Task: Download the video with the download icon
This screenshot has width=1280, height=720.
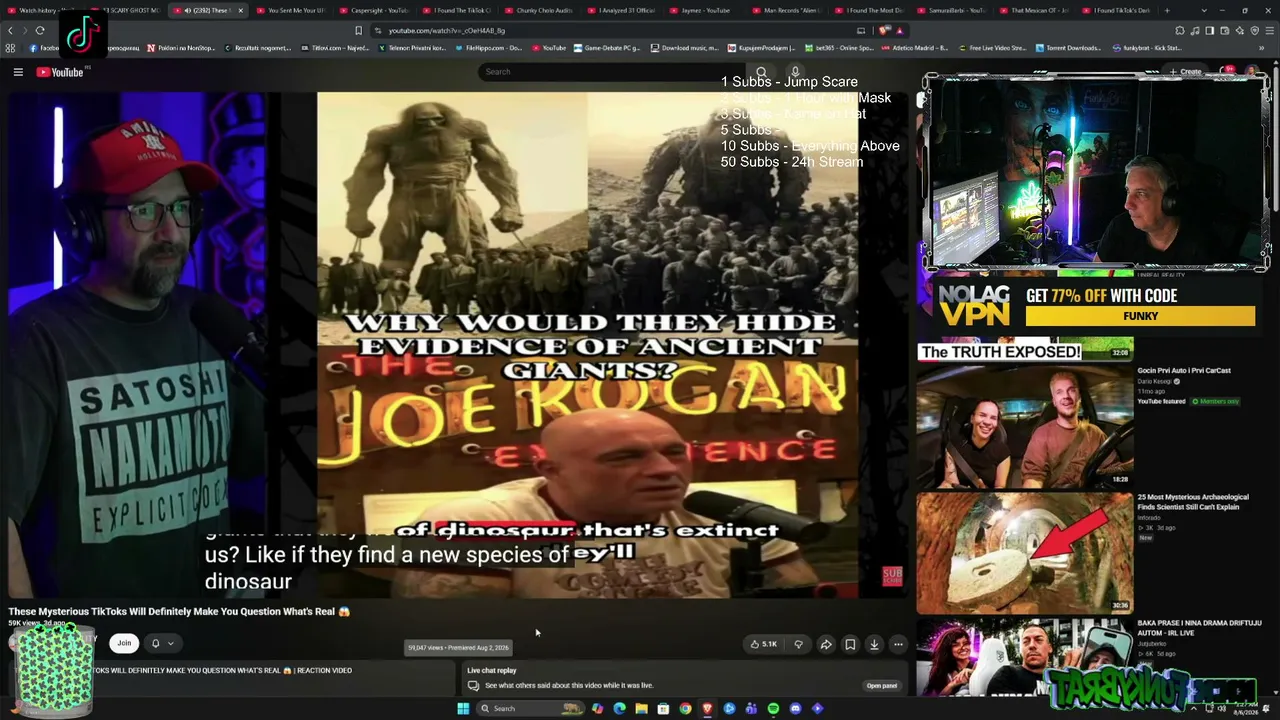Action: [874, 644]
